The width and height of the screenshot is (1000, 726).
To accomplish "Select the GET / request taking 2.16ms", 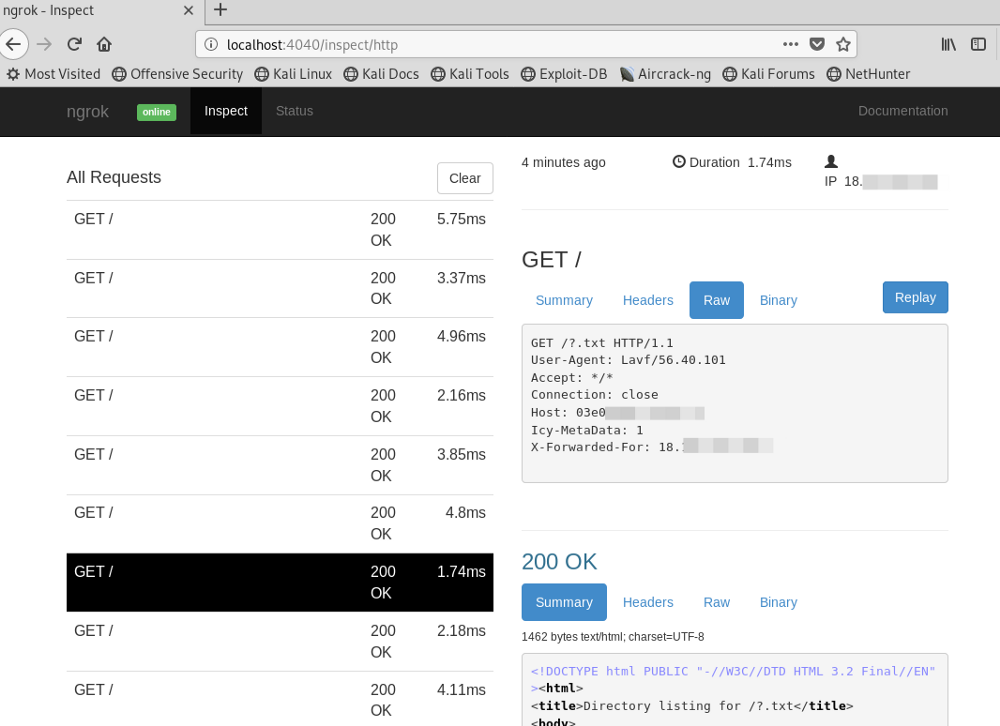I will click(280, 406).
